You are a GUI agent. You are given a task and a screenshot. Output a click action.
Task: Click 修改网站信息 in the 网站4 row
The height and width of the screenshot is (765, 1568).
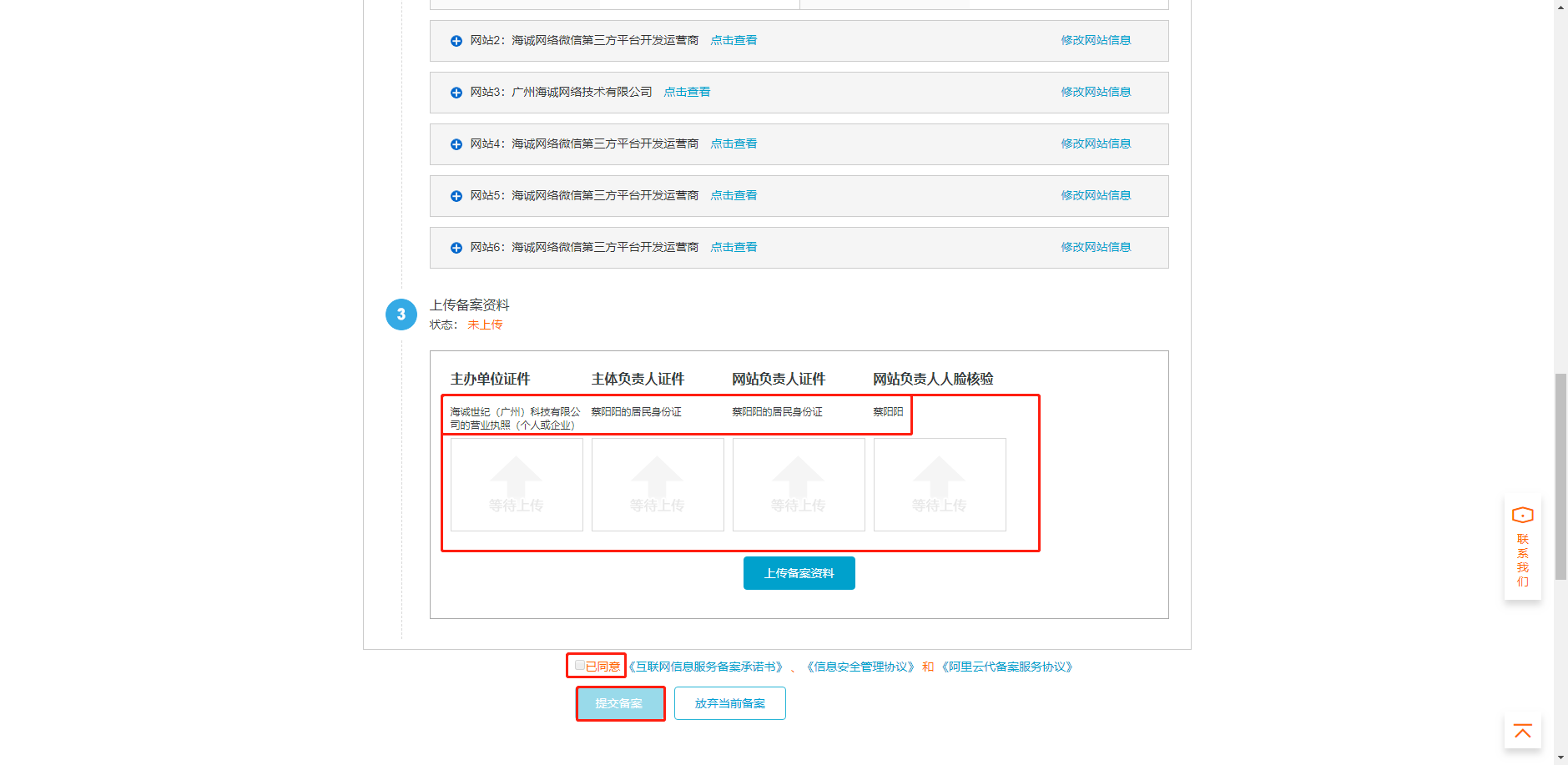coord(1096,143)
